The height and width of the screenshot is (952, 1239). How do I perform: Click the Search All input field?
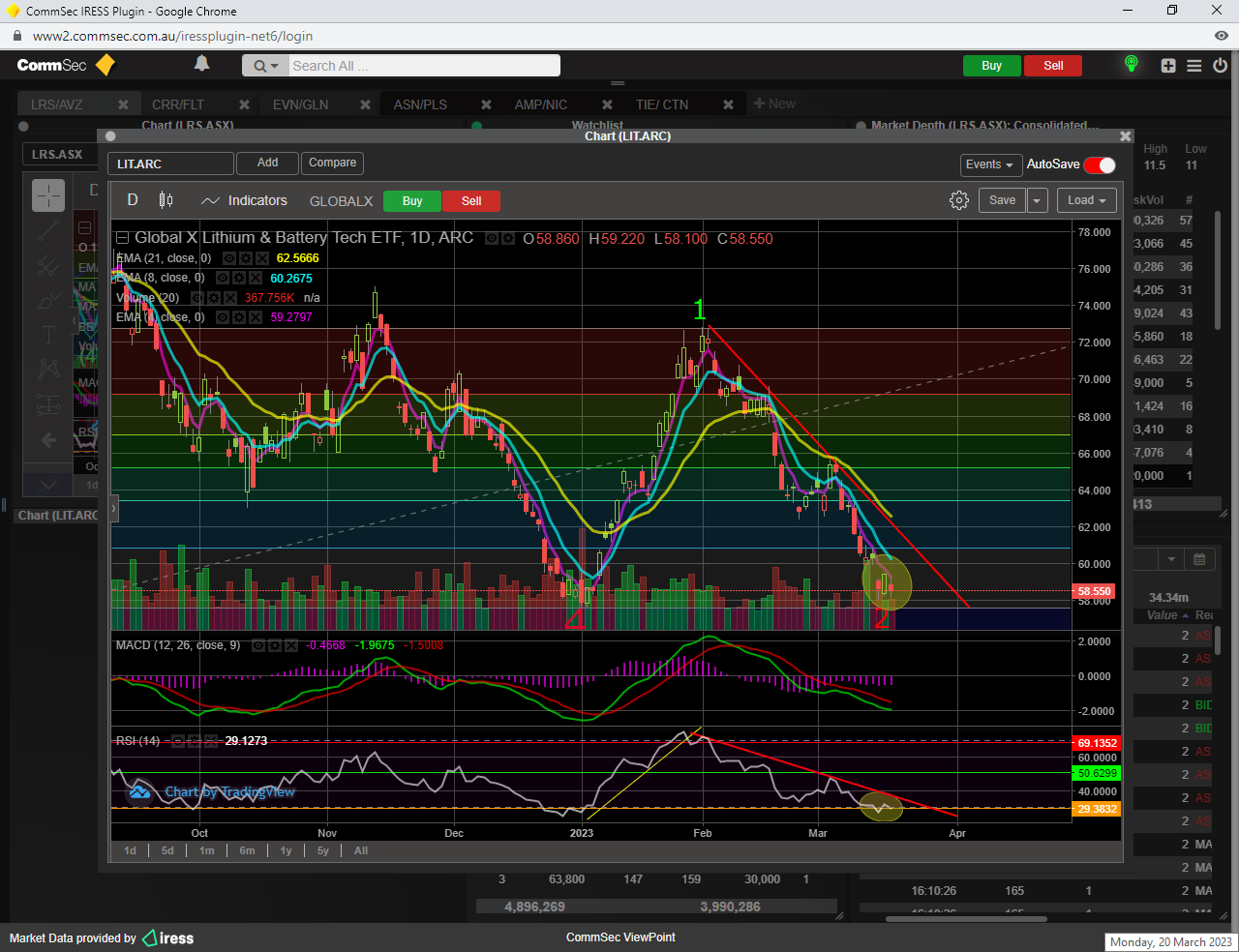click(423, 66)
